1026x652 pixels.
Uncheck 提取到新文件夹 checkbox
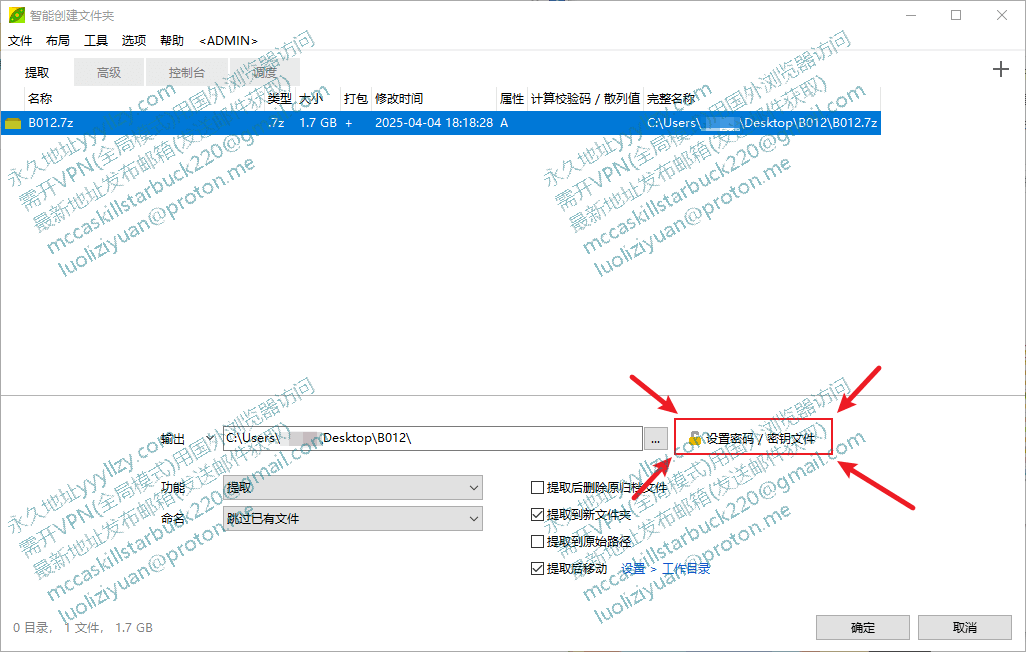coord(537,515)
